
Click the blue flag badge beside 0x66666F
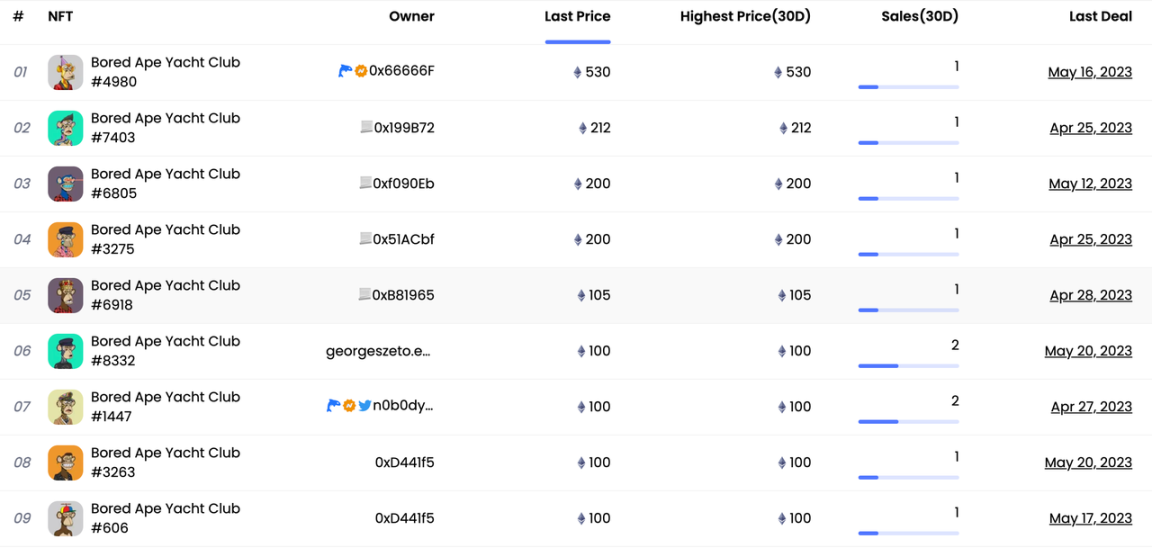(x=345, y=71)
